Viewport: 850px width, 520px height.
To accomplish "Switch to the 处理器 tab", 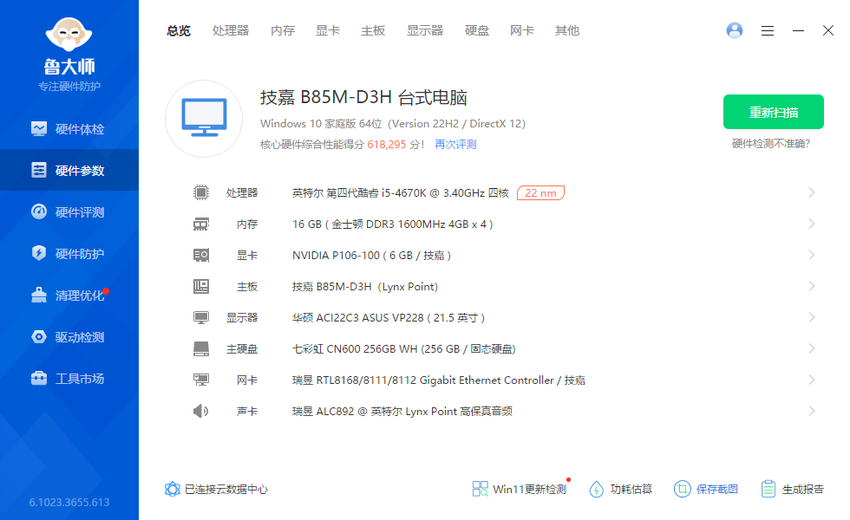I will 230,31.
